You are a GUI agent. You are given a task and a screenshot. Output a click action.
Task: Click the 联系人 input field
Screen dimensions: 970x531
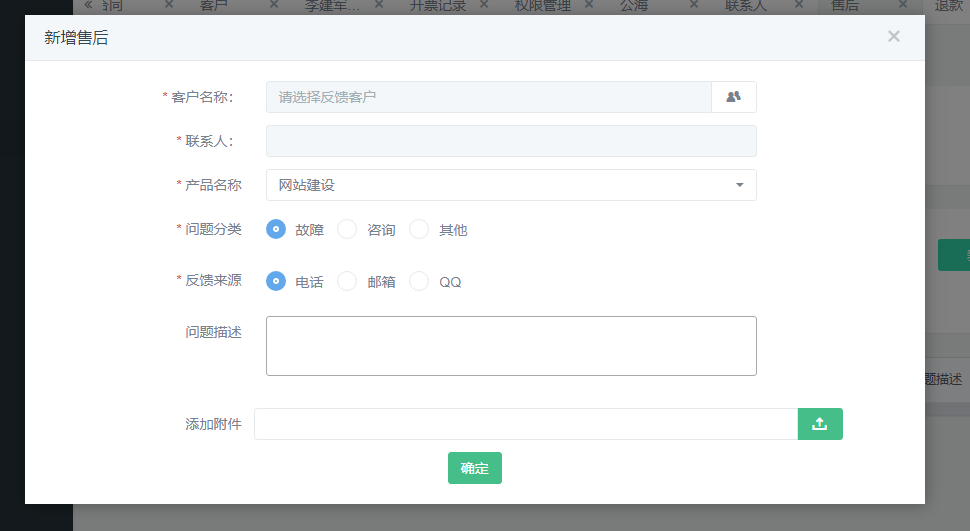511,141
